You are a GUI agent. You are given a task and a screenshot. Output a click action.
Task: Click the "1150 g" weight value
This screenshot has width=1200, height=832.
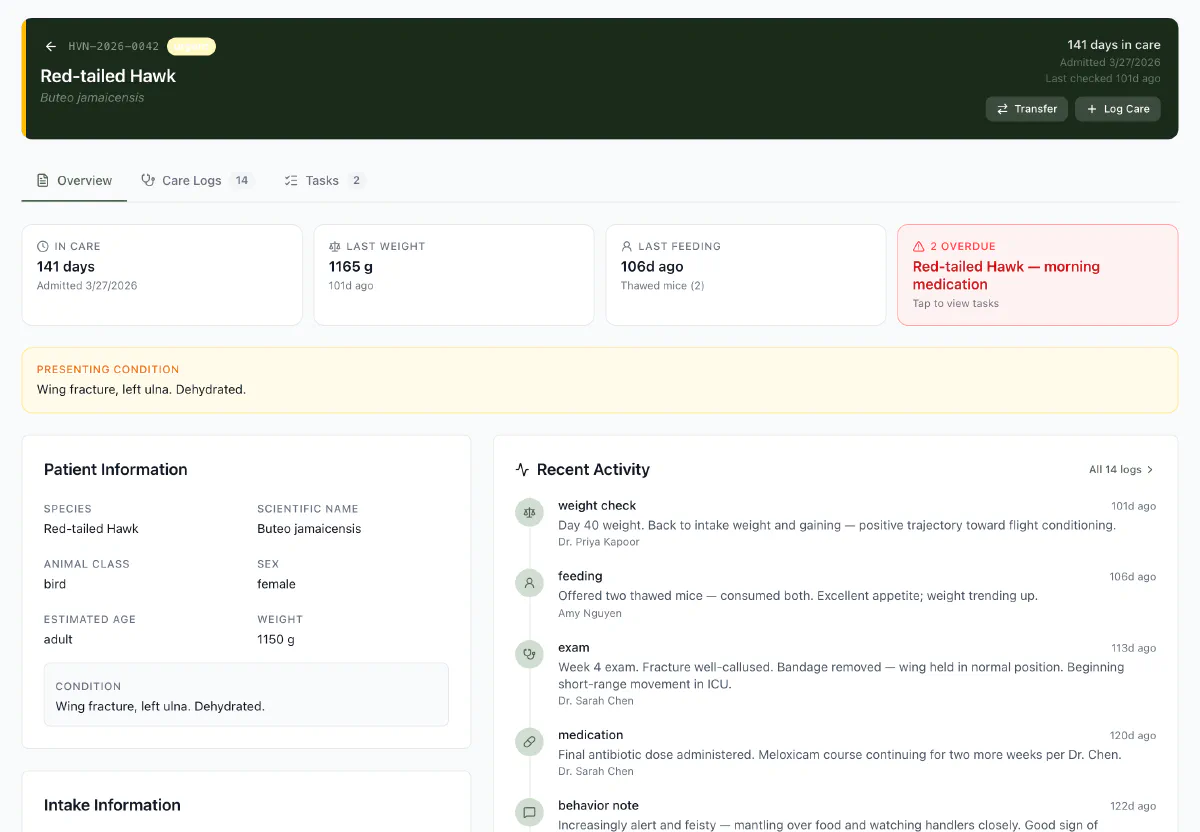[x=276, y=639]
